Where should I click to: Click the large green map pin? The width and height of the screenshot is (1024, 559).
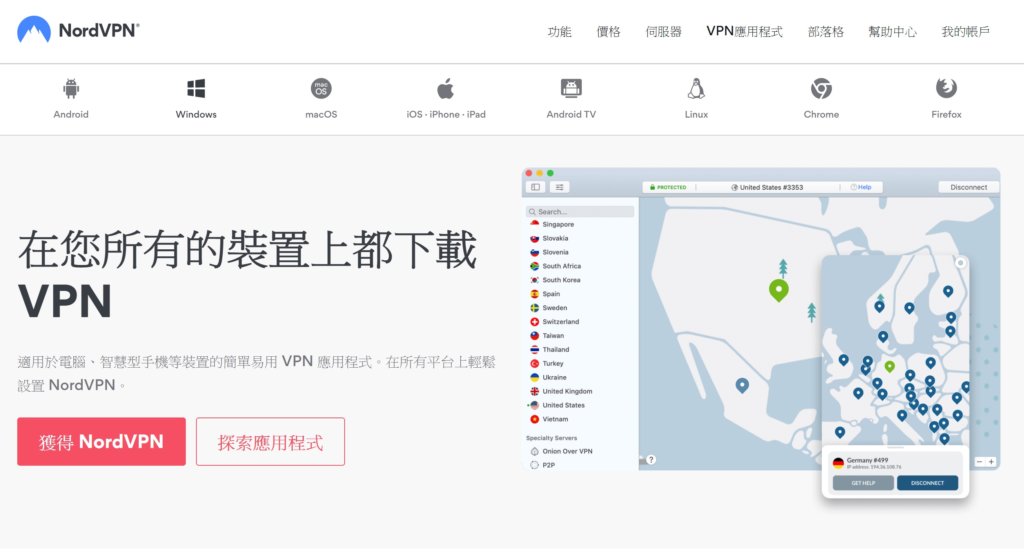click(778, 289)
